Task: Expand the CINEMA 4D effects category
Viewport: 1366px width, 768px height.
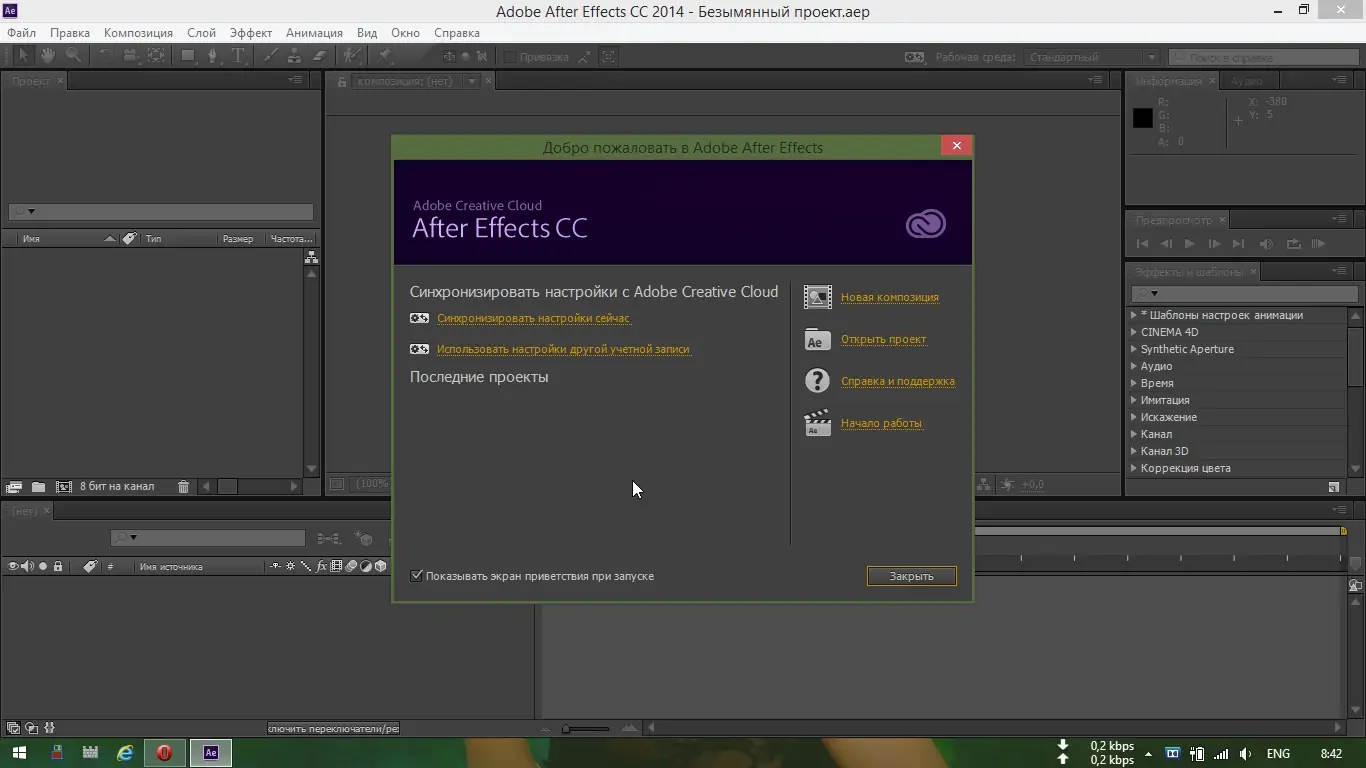Action: 1133,332
